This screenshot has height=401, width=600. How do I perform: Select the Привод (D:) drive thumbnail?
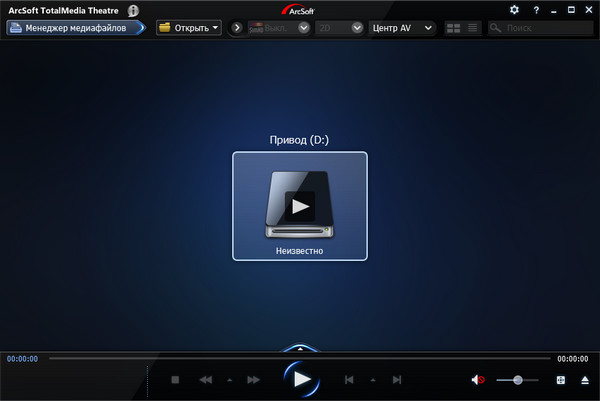[300, 205]
